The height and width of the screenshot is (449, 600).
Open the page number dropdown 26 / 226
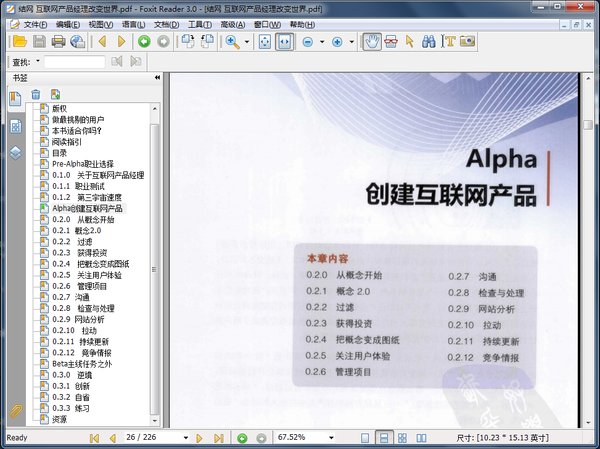coord(185,438)
